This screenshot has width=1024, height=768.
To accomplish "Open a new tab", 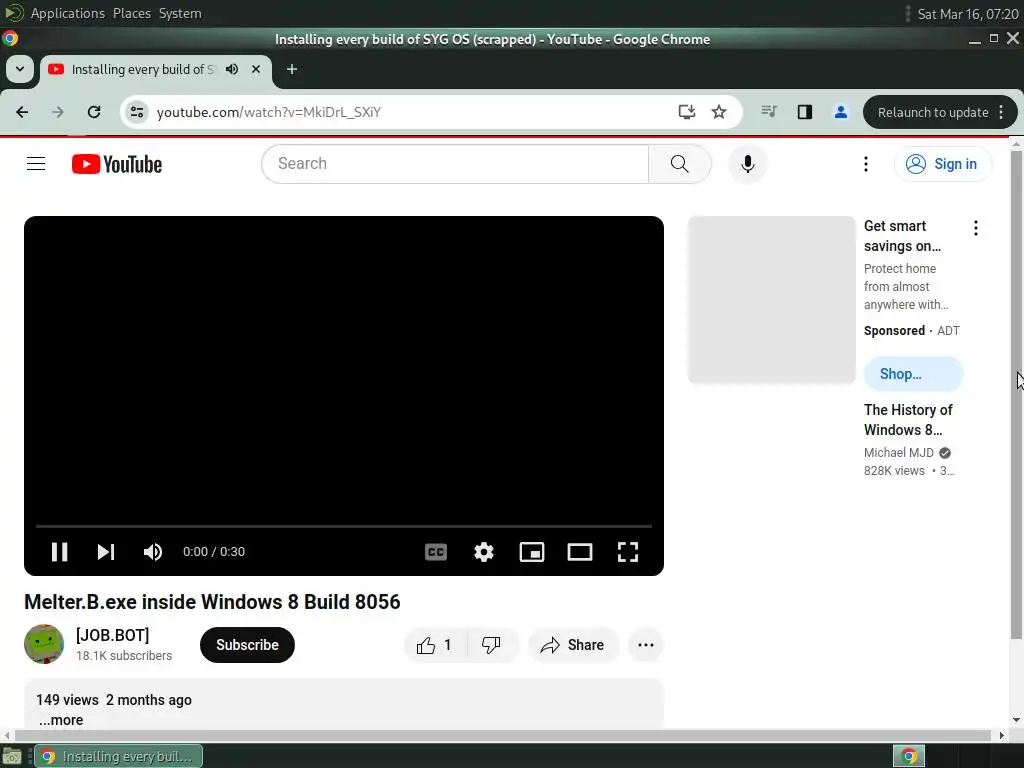I will [x=292, y=69].
